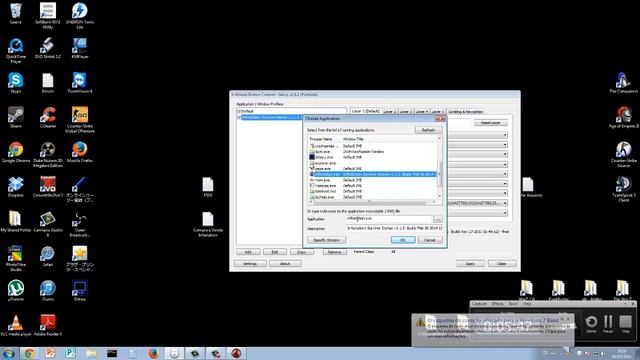The image size is (640, 360).
Task: Open the Camtasia Studio 8 desktop icon
Action: pos(48,224)
